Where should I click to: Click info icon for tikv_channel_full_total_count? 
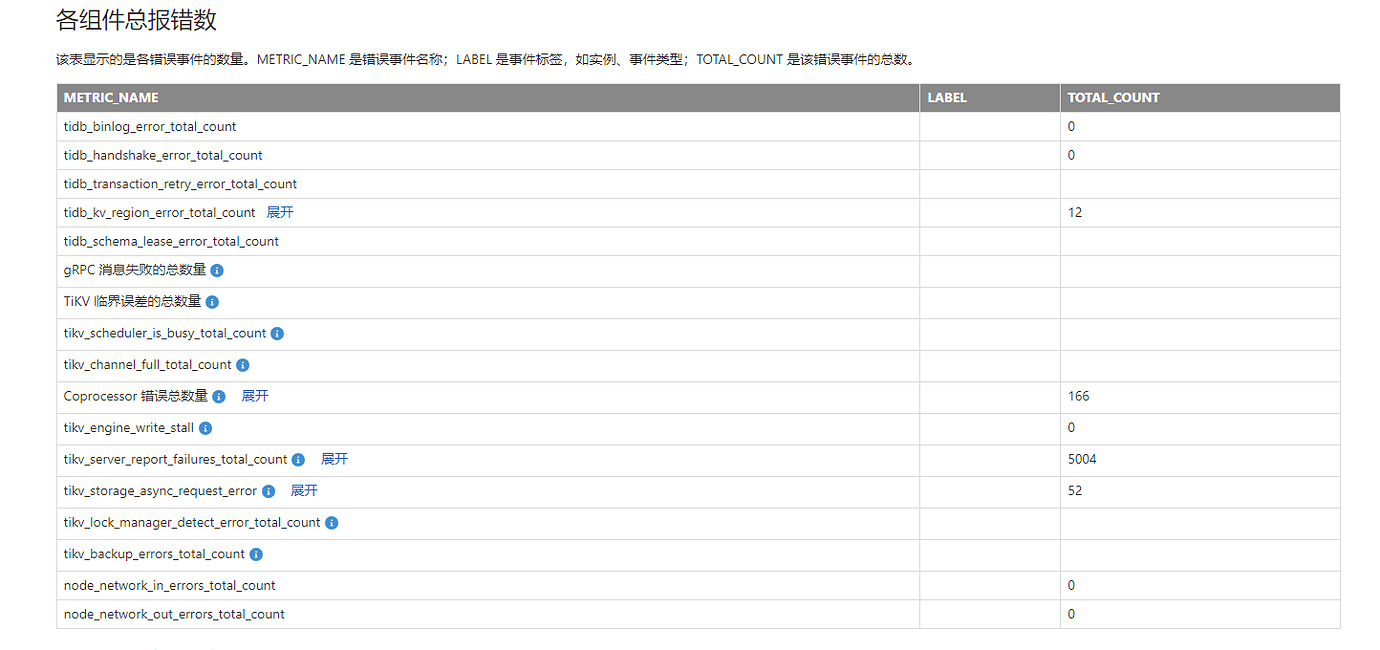tap(243, 365)
